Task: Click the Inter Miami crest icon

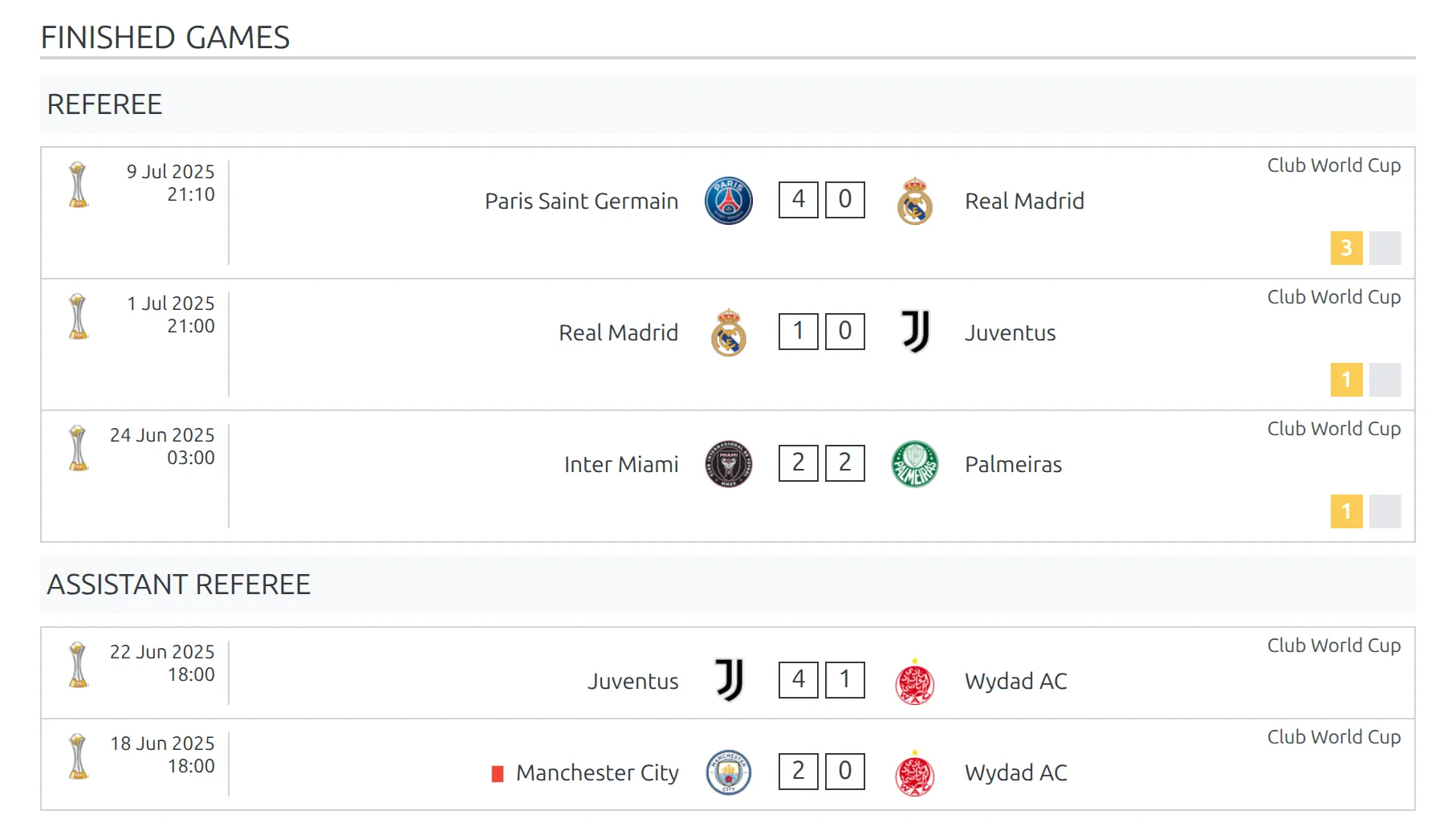Action: tap(728, 464)
